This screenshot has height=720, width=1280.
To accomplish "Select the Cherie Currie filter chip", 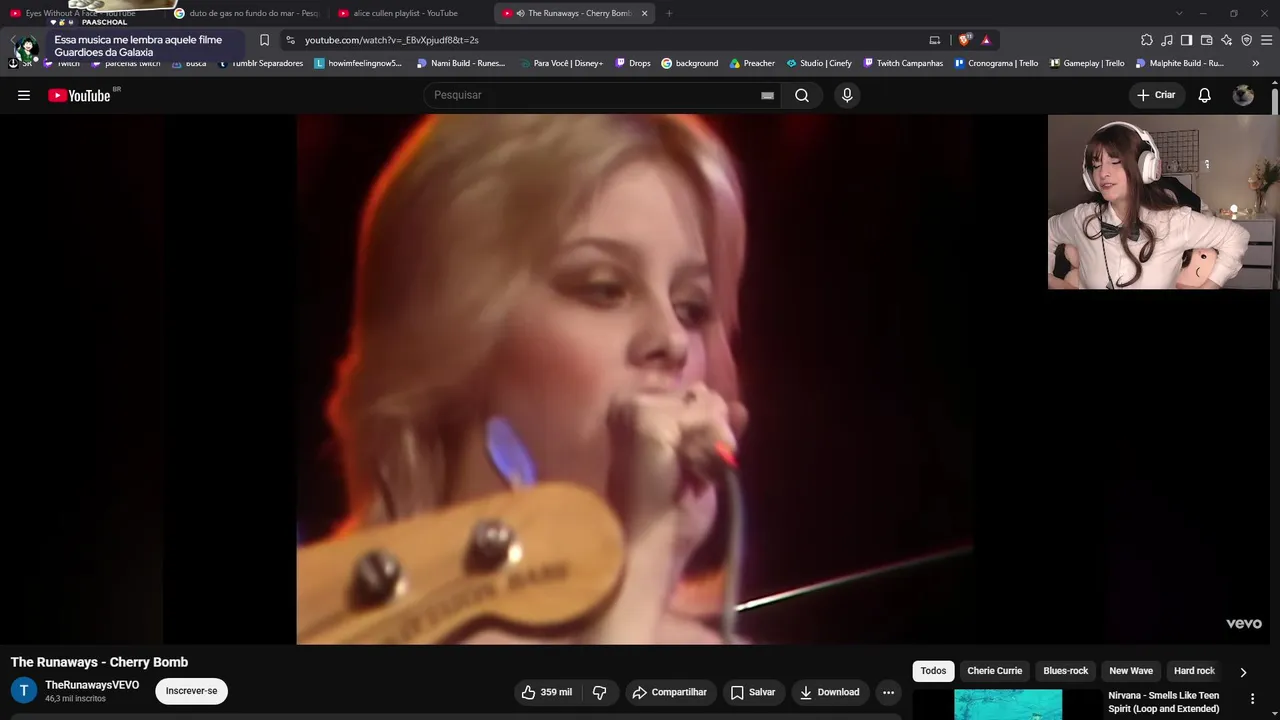I will (995, 671).
